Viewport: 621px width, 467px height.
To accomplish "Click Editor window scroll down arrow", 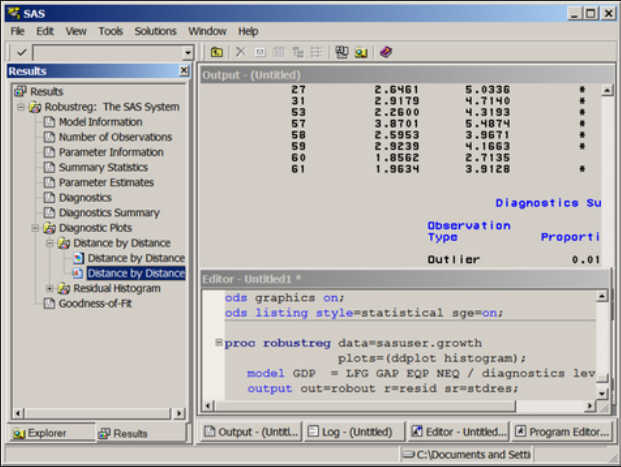I will click(x=602, y=394).
